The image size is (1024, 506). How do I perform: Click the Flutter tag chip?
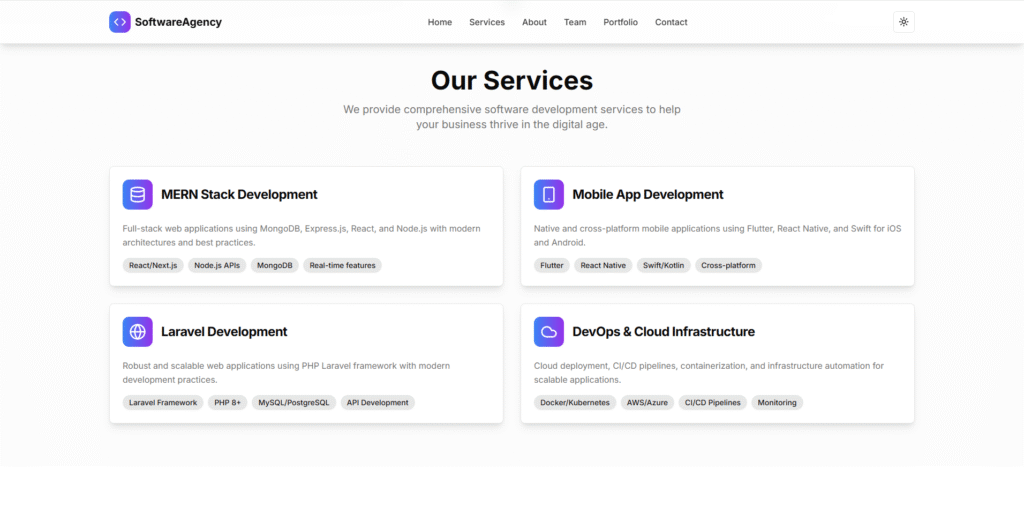coord(552,266)
